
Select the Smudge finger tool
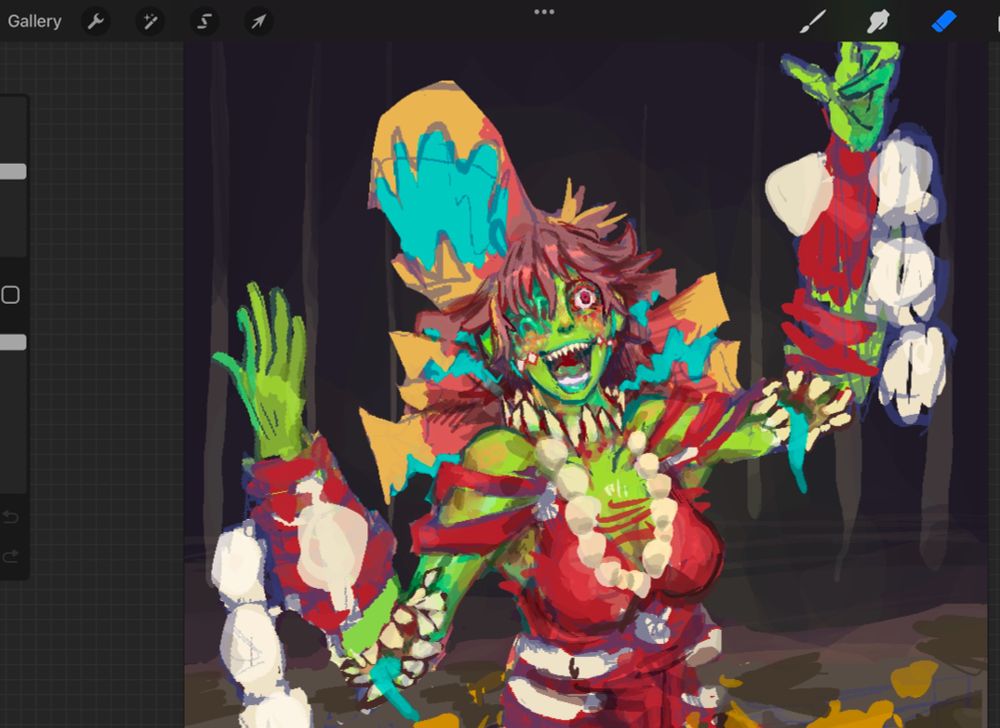pyautogui.click(x=878, y=21)
